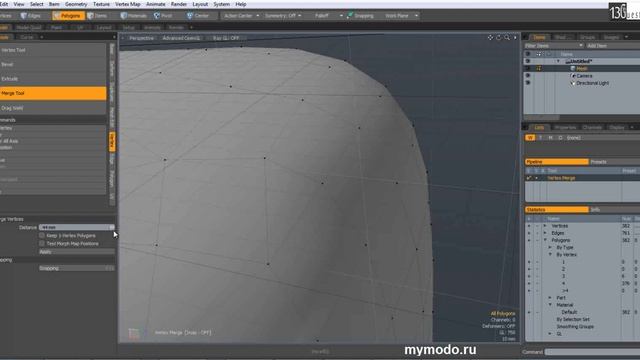Toggle the Snapping button in toolbar
Screen dimensions: 640x360
361,16
